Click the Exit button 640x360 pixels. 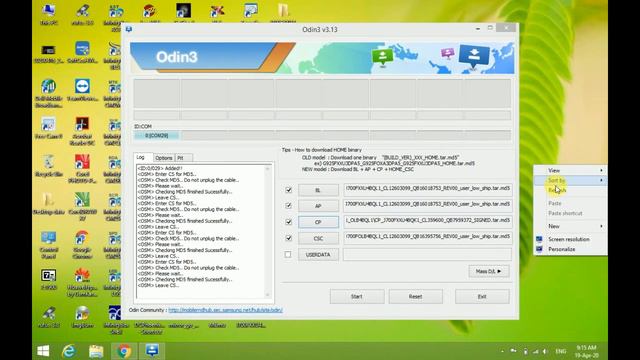tap(482, 296)
